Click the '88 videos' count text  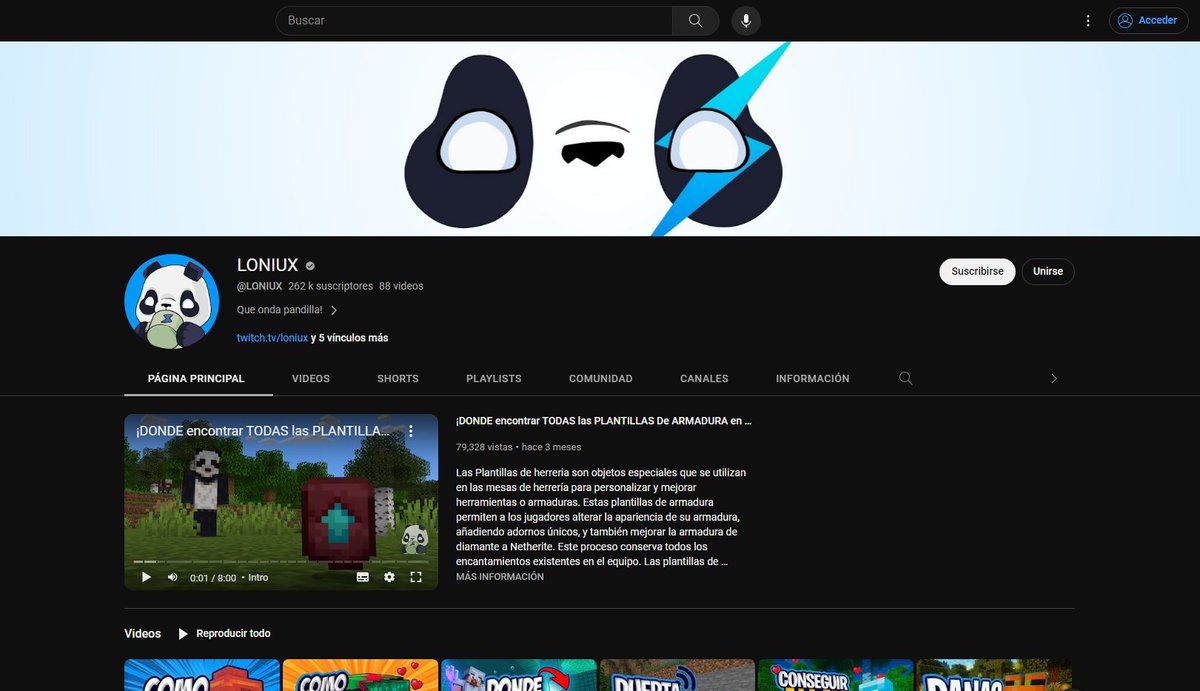coord(401,286)
